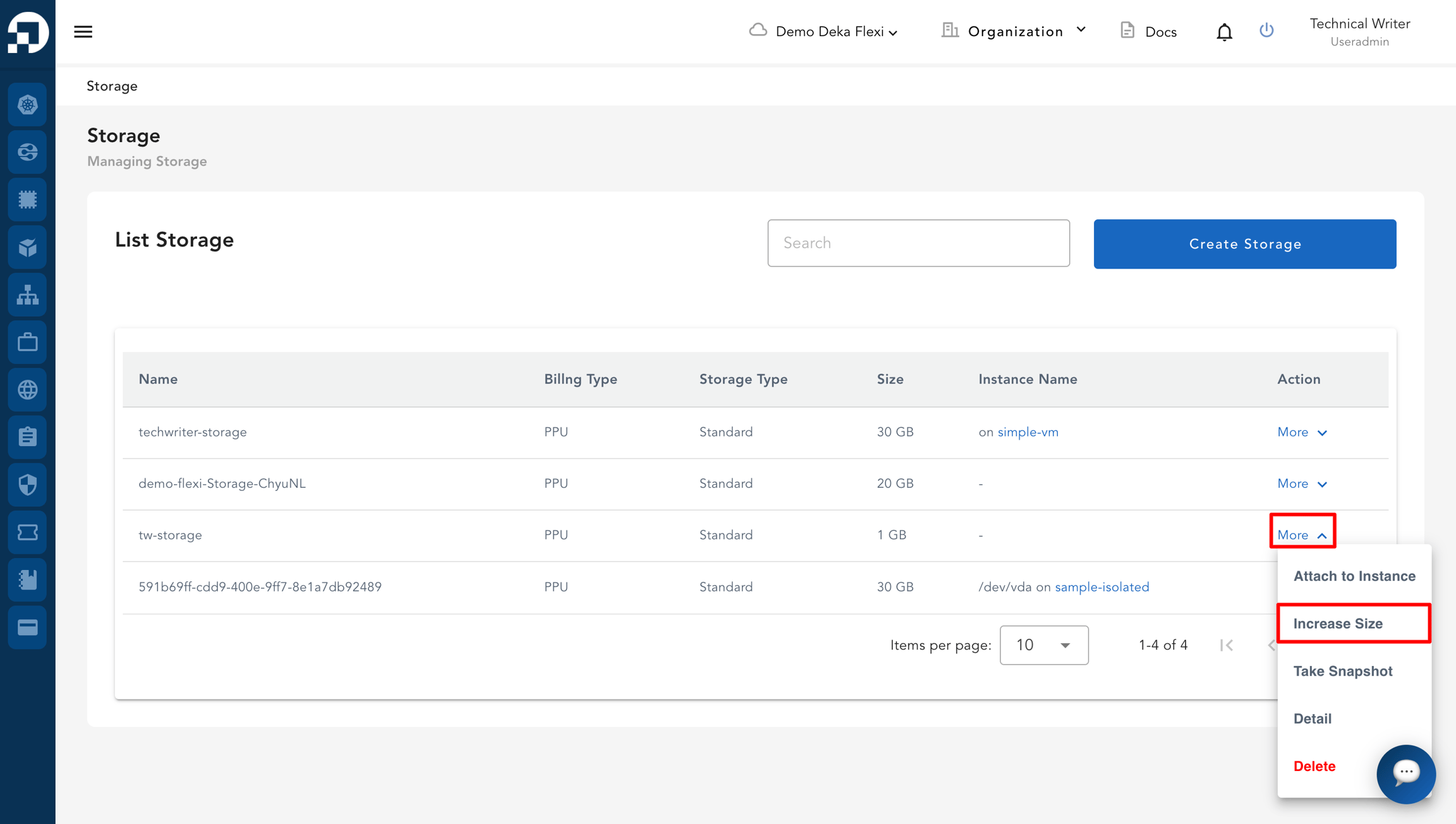
Task: Open the billing card sidebar icon
Action: pyautogui.click(x=27, y=627)
